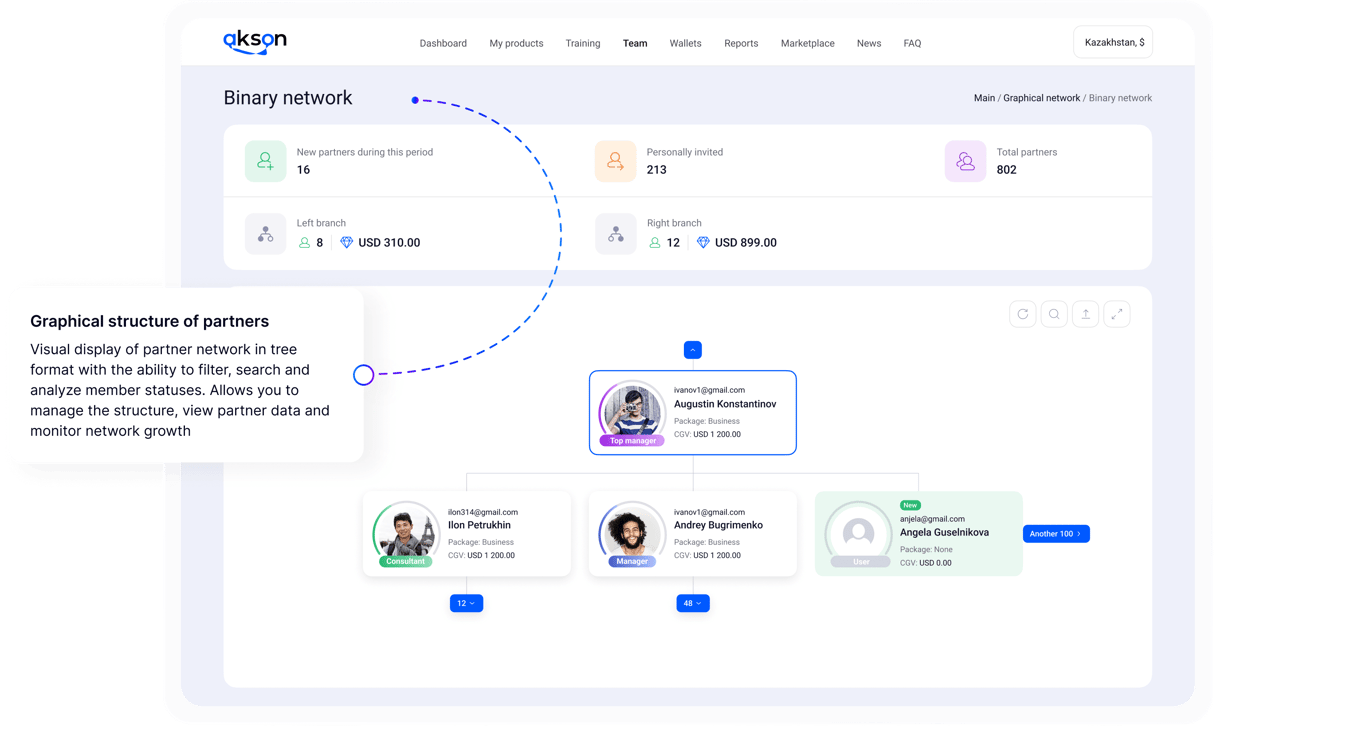Click the Total partners purple icon

click(965, 161)
